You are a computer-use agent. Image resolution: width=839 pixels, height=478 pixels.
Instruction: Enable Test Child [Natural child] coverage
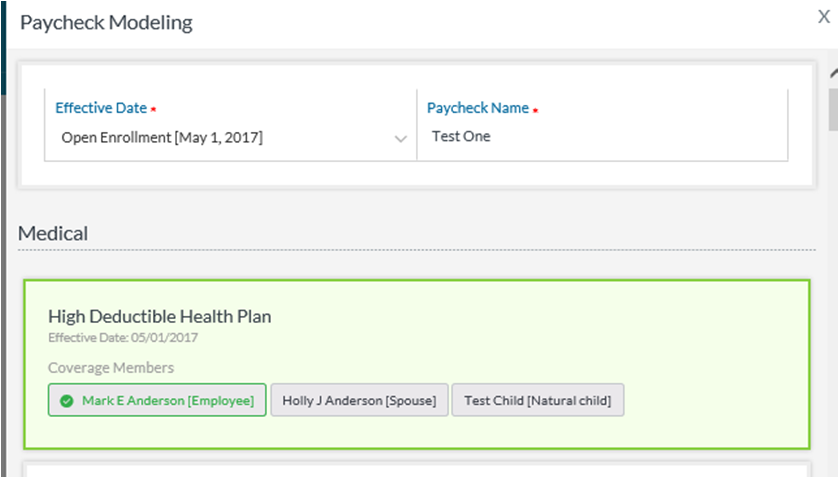pos(537,401)
